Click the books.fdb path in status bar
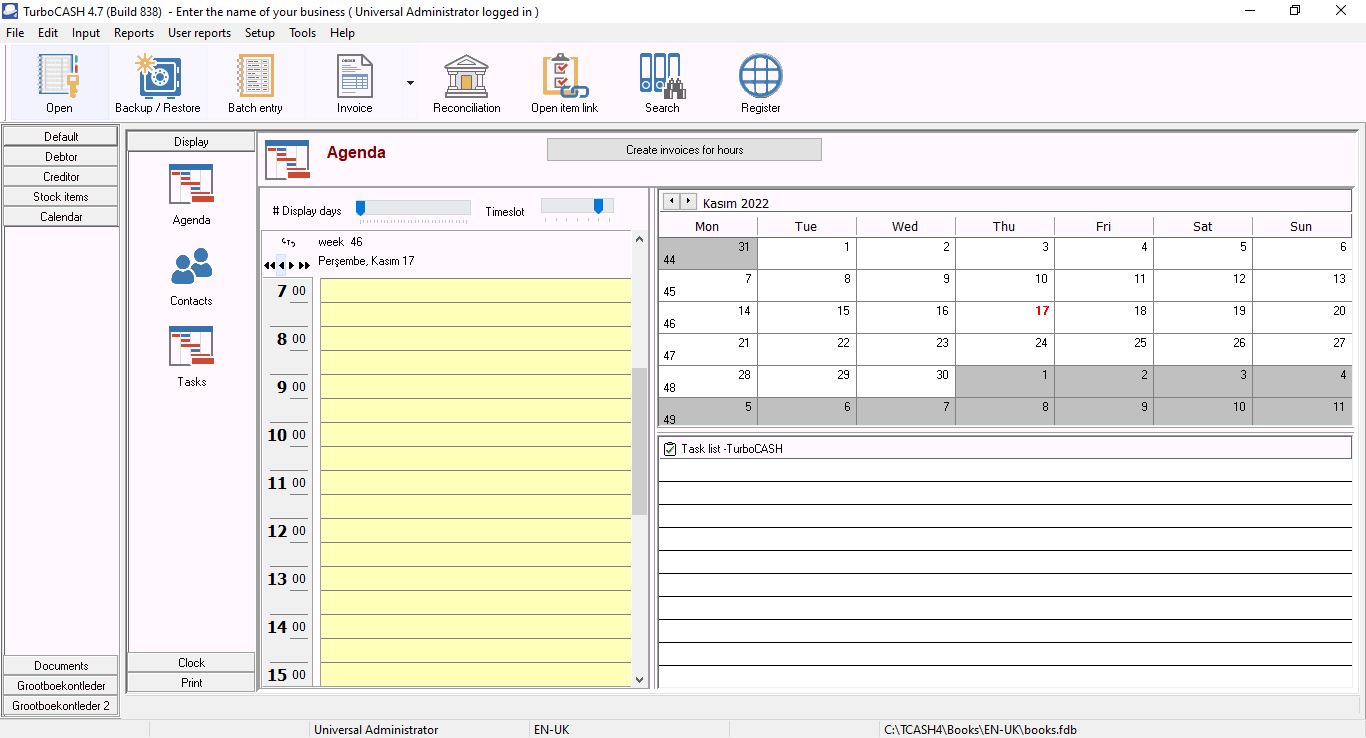Viewport: 1366px width, 738px height. point(980,730)
